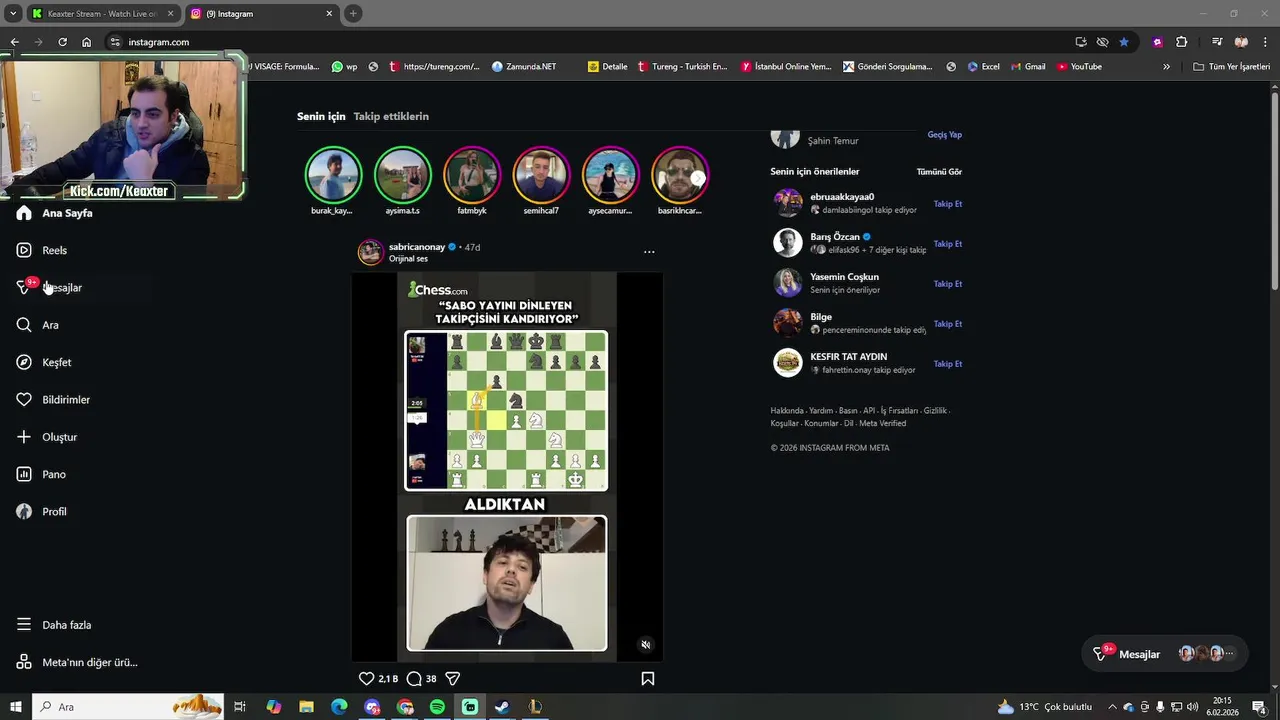Show hidden system tray icons
The image size is (1280, 720).
[x=1112, y=707]
